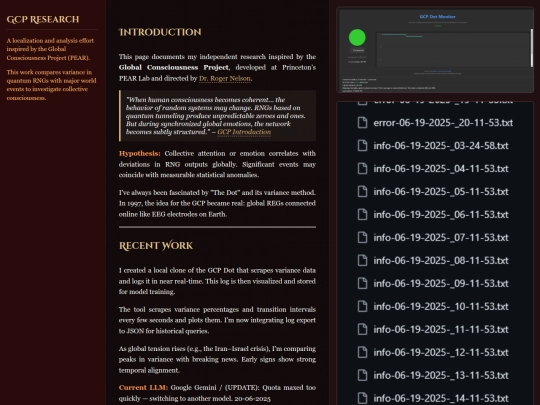Viewport: 540px width, 405px height.
Task: Click the Introduction heading
Action: (x=160, y=32)
